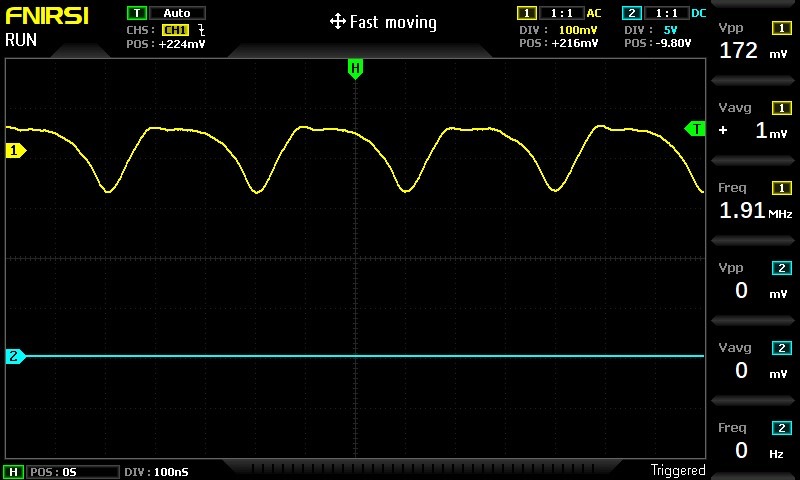
Task: Click the RUN status indicator
Action: click(x=21, y=40)
